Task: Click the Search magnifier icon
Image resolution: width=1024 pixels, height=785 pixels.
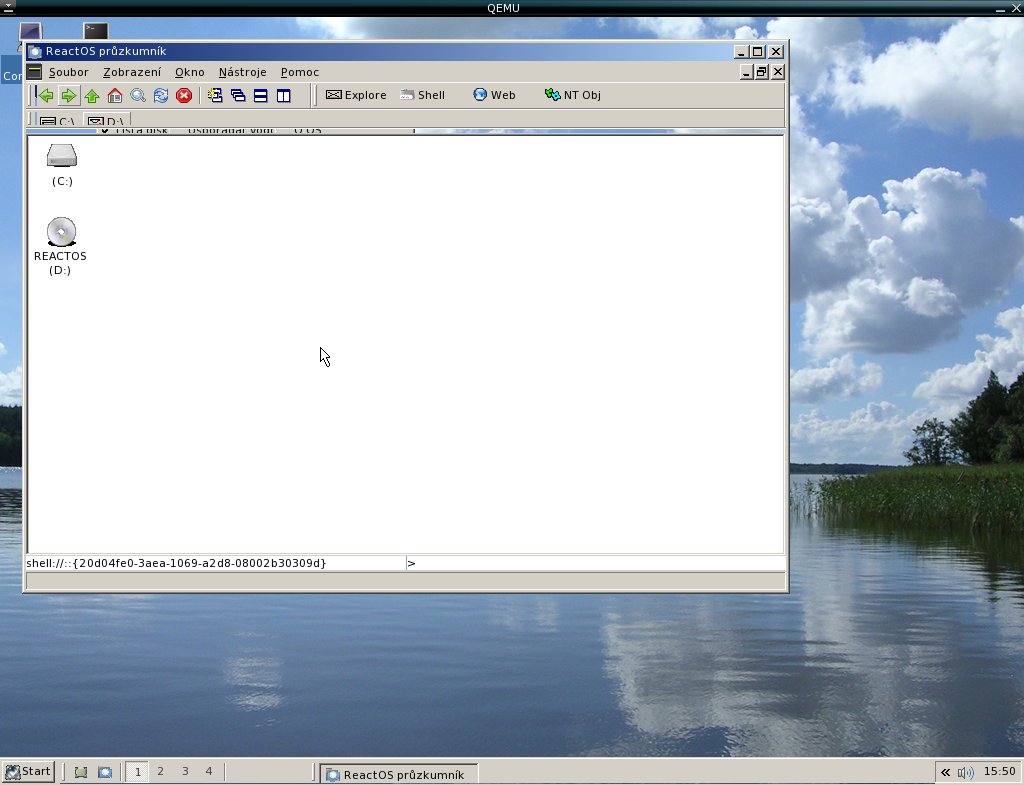Action: click(x=138, y=95)
